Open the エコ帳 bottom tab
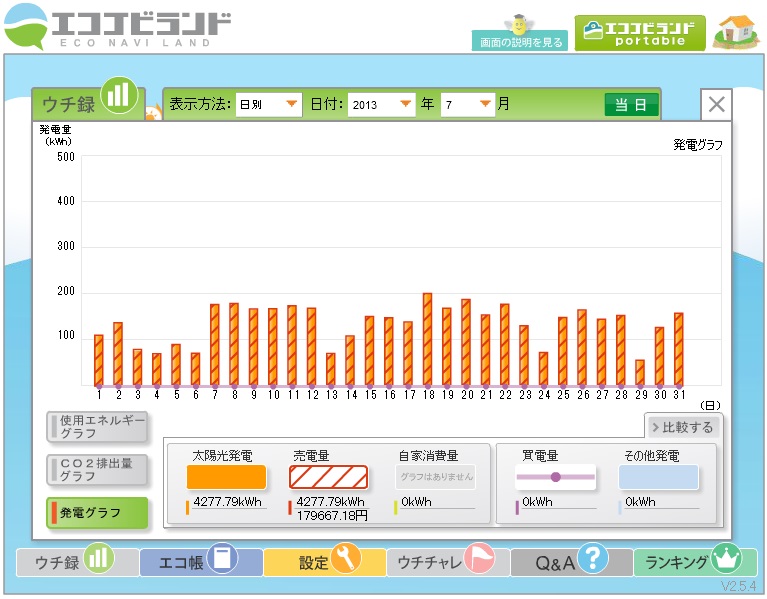This screenshot has width=767, height=599. click(x=201, y=562)
